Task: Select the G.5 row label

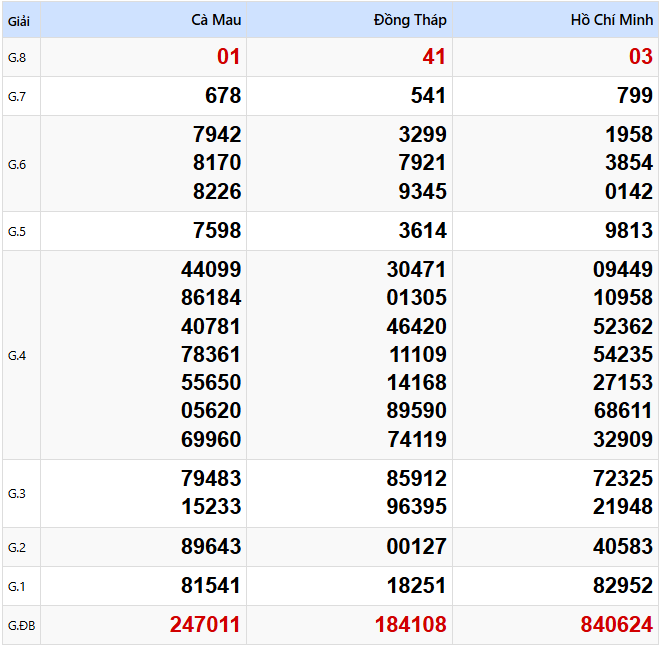Action: pyautogui.click(x=17, y=231)
